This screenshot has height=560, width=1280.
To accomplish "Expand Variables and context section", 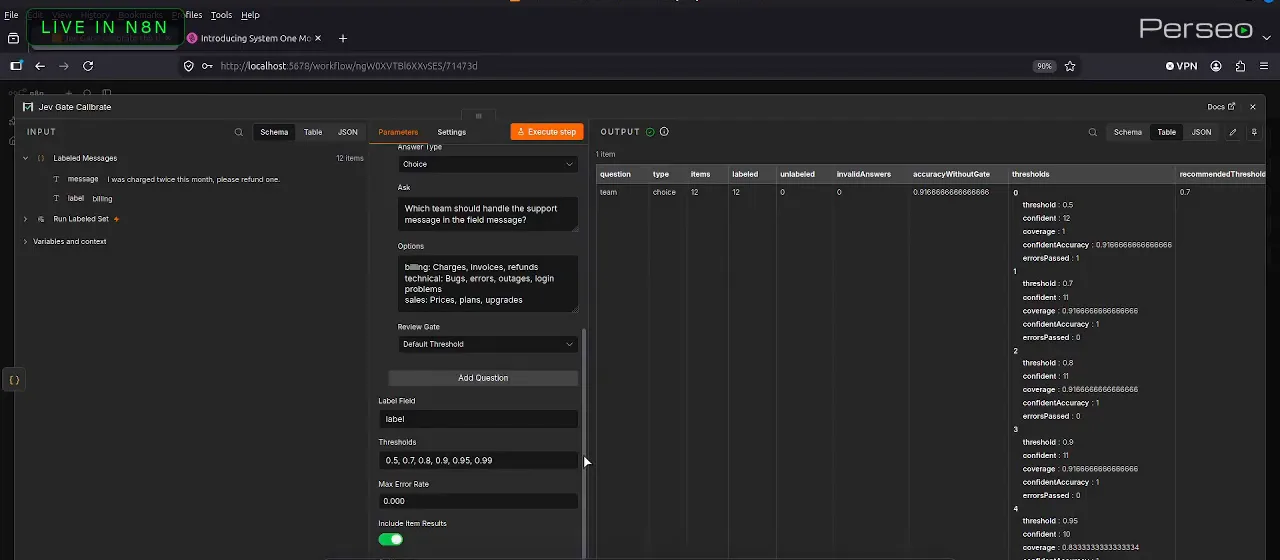I will (x=26, y=241).
